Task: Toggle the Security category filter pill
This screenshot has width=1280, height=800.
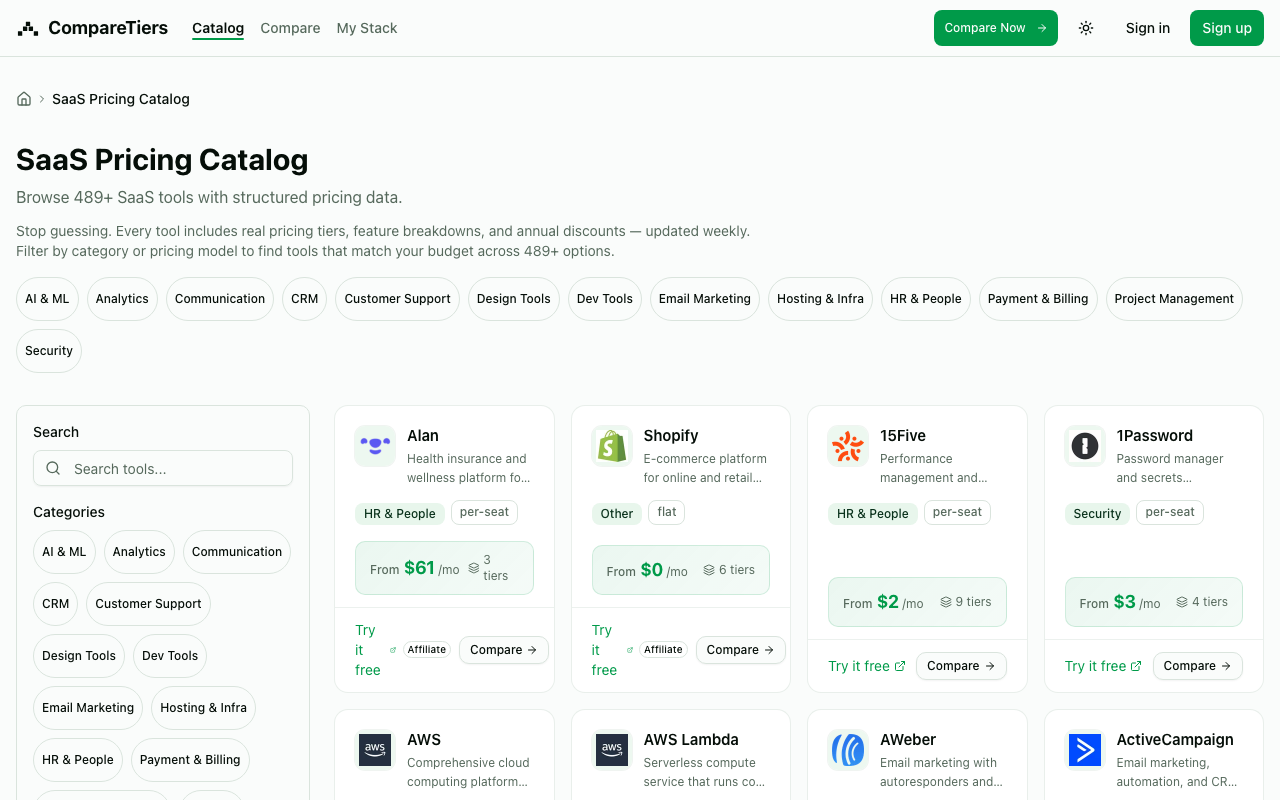Action: pos(48,350)
